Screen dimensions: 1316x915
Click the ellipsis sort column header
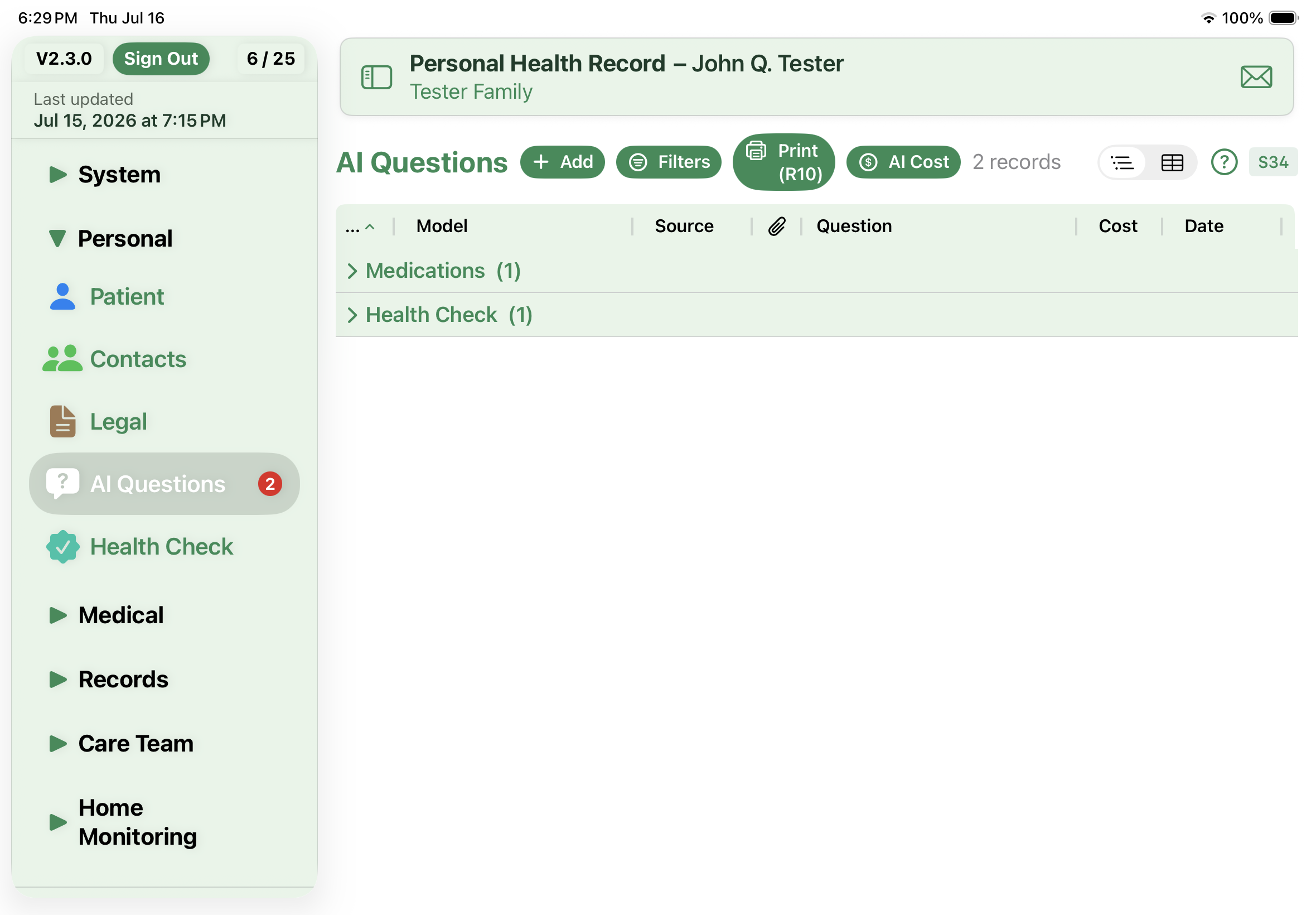pos(360,227)
